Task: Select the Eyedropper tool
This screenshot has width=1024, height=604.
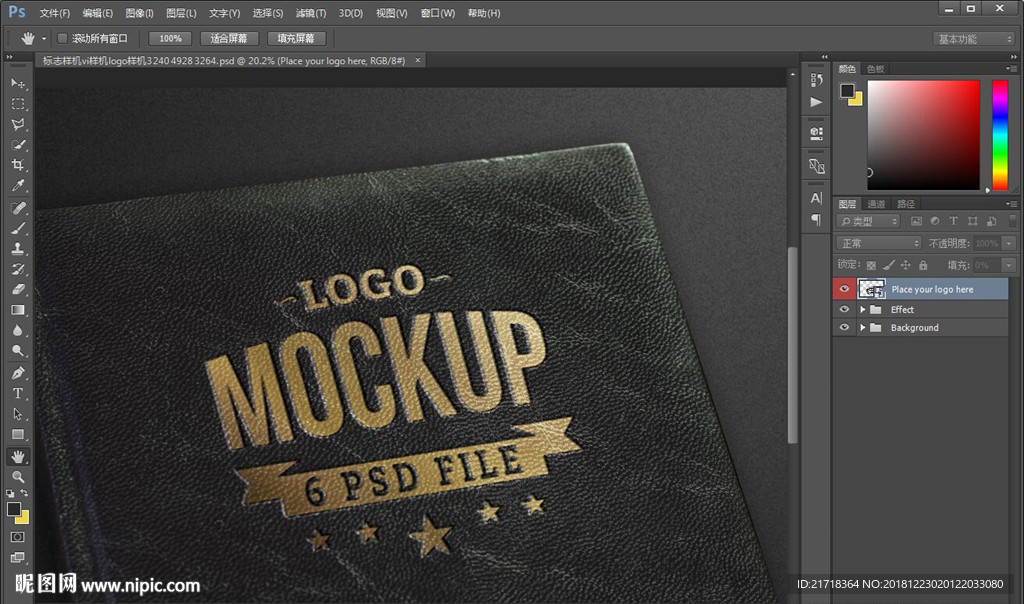Action: point(18,186)
